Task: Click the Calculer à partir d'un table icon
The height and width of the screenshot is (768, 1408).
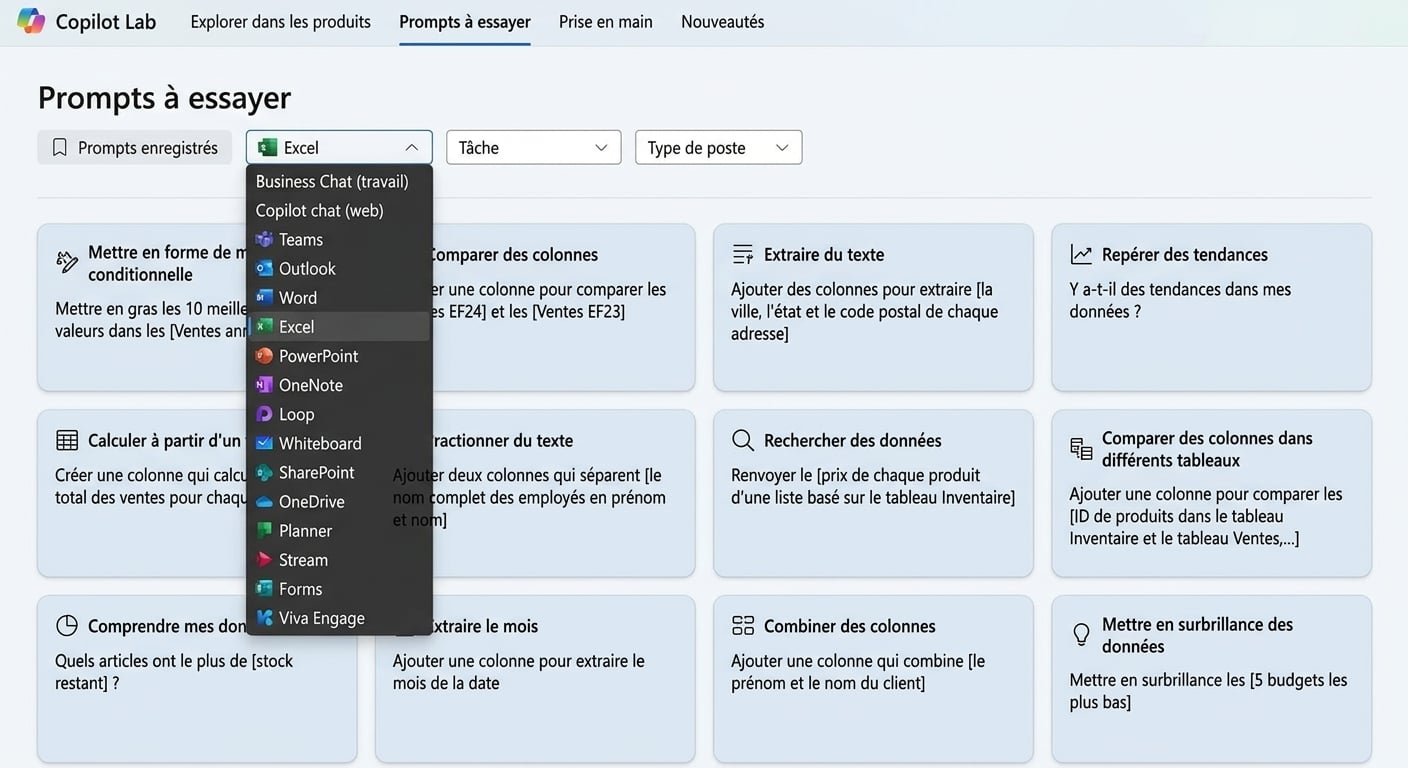Action: coord(67,440)
